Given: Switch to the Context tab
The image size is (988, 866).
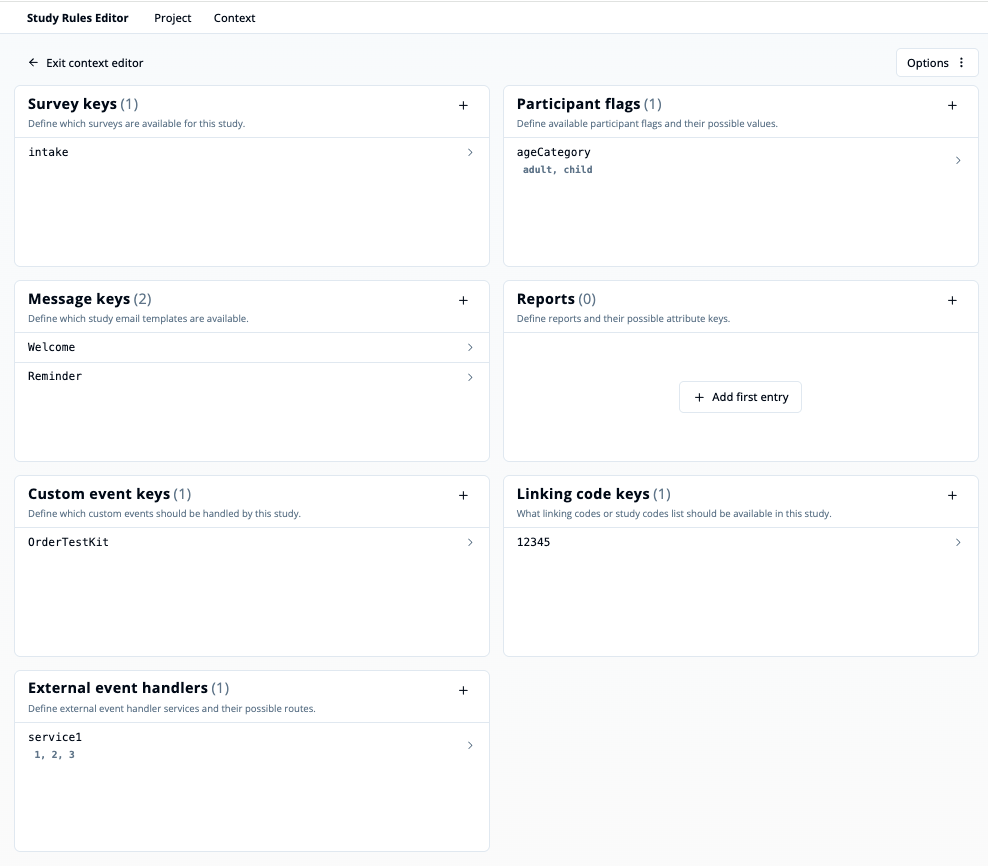Looking at the screenshot, I should pos(234,18).
